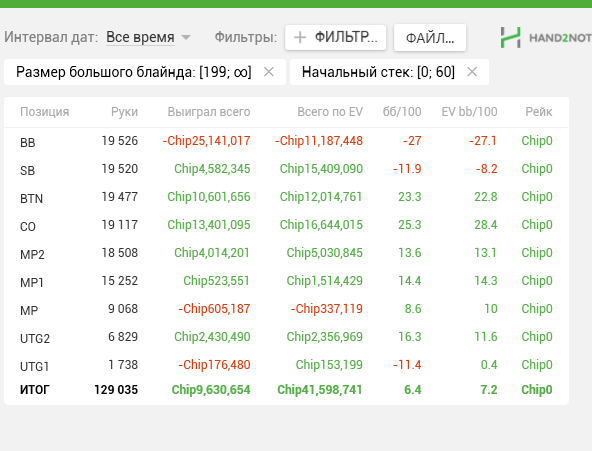This screenshot has width=592, height=451.
Task: Sort by Выиграл всего column header
Action: (x=209, y=112)
